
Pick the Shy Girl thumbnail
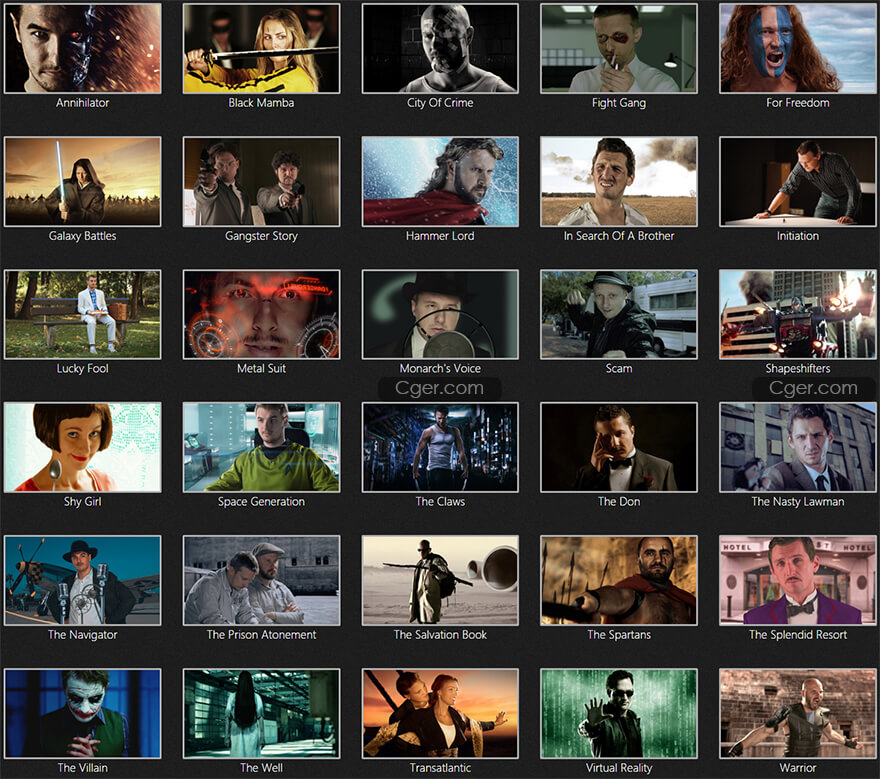pos(82,447)
